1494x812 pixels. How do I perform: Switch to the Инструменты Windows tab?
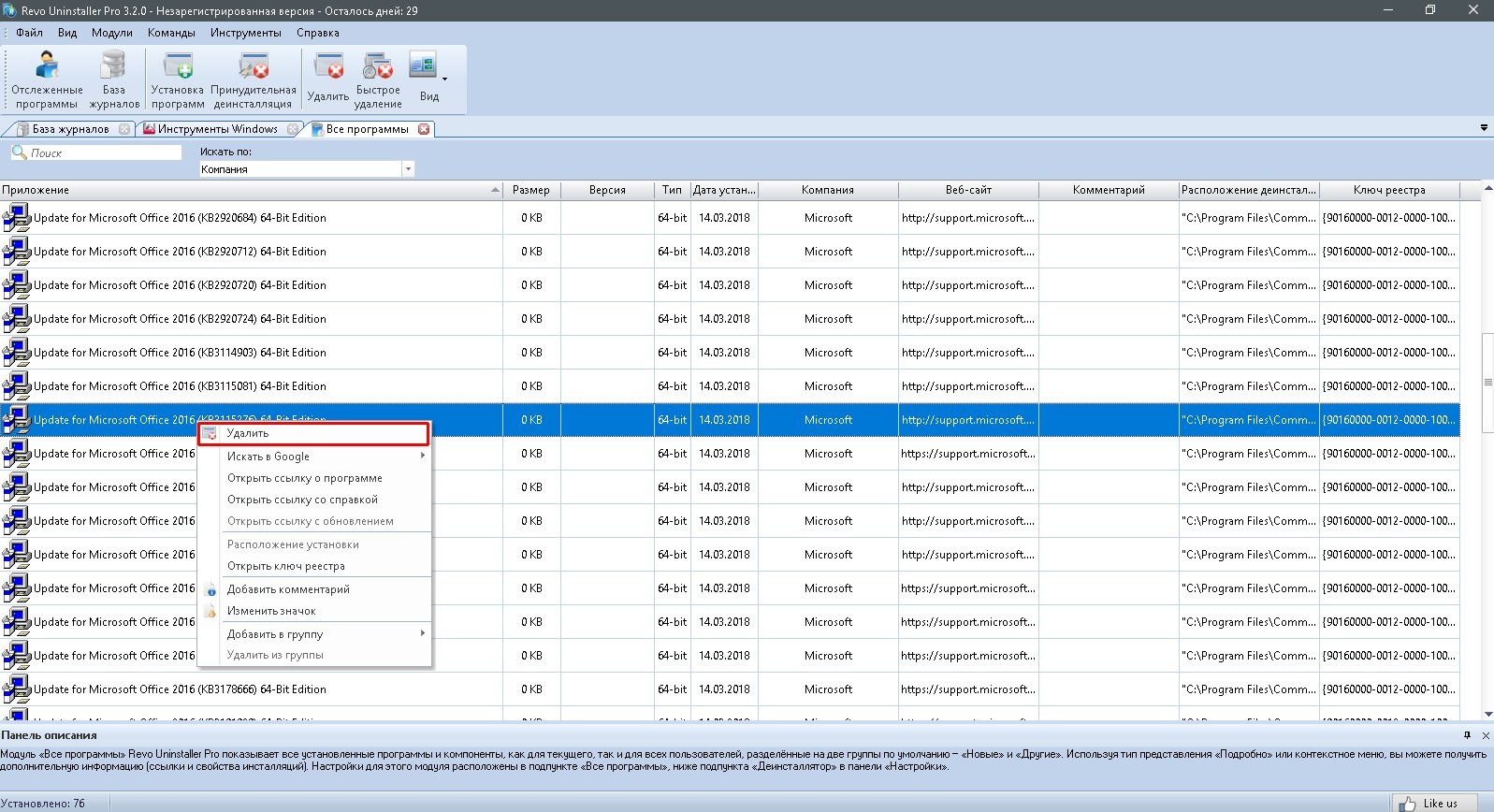(217, 129)
